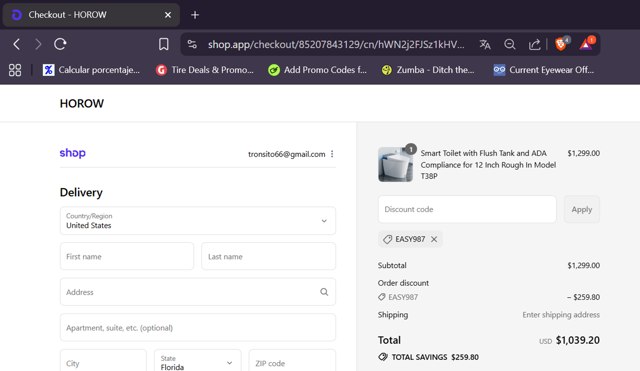Open the Zumba - Ditch the bookmark
This screenshot has height=371, width=640.
click(x=428, y=70)
